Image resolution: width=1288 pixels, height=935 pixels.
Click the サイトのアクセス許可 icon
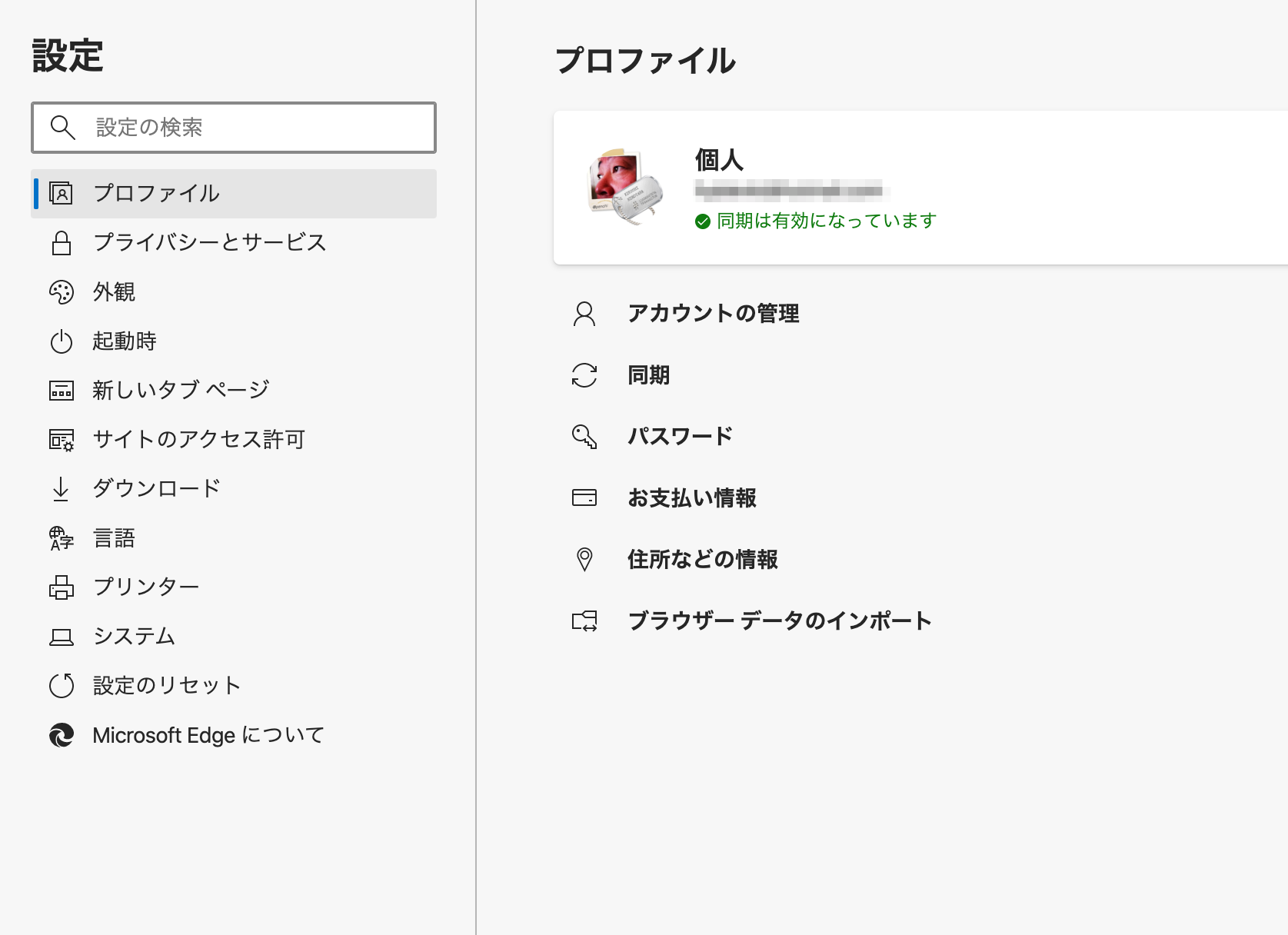click(61, 439)
